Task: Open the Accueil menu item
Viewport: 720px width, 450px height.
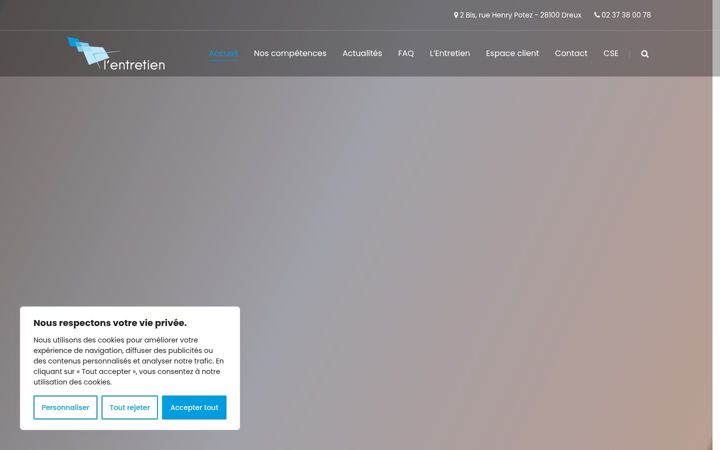Action: tap(223, 53)
